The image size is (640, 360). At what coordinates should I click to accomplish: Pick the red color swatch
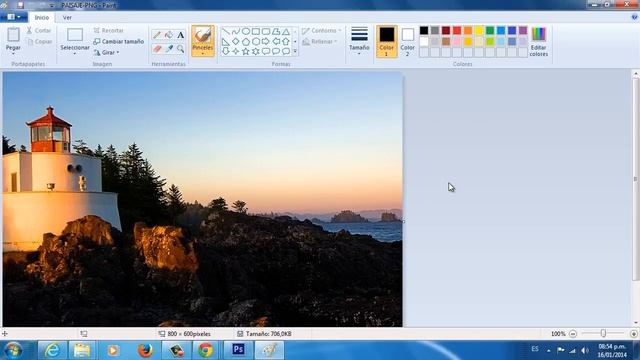click(457, 31)
